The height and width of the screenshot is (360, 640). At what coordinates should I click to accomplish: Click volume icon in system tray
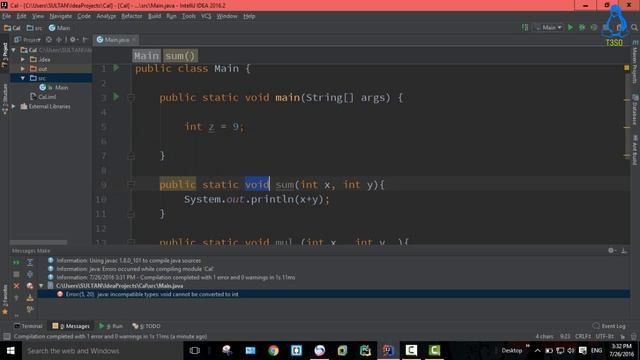571,351
